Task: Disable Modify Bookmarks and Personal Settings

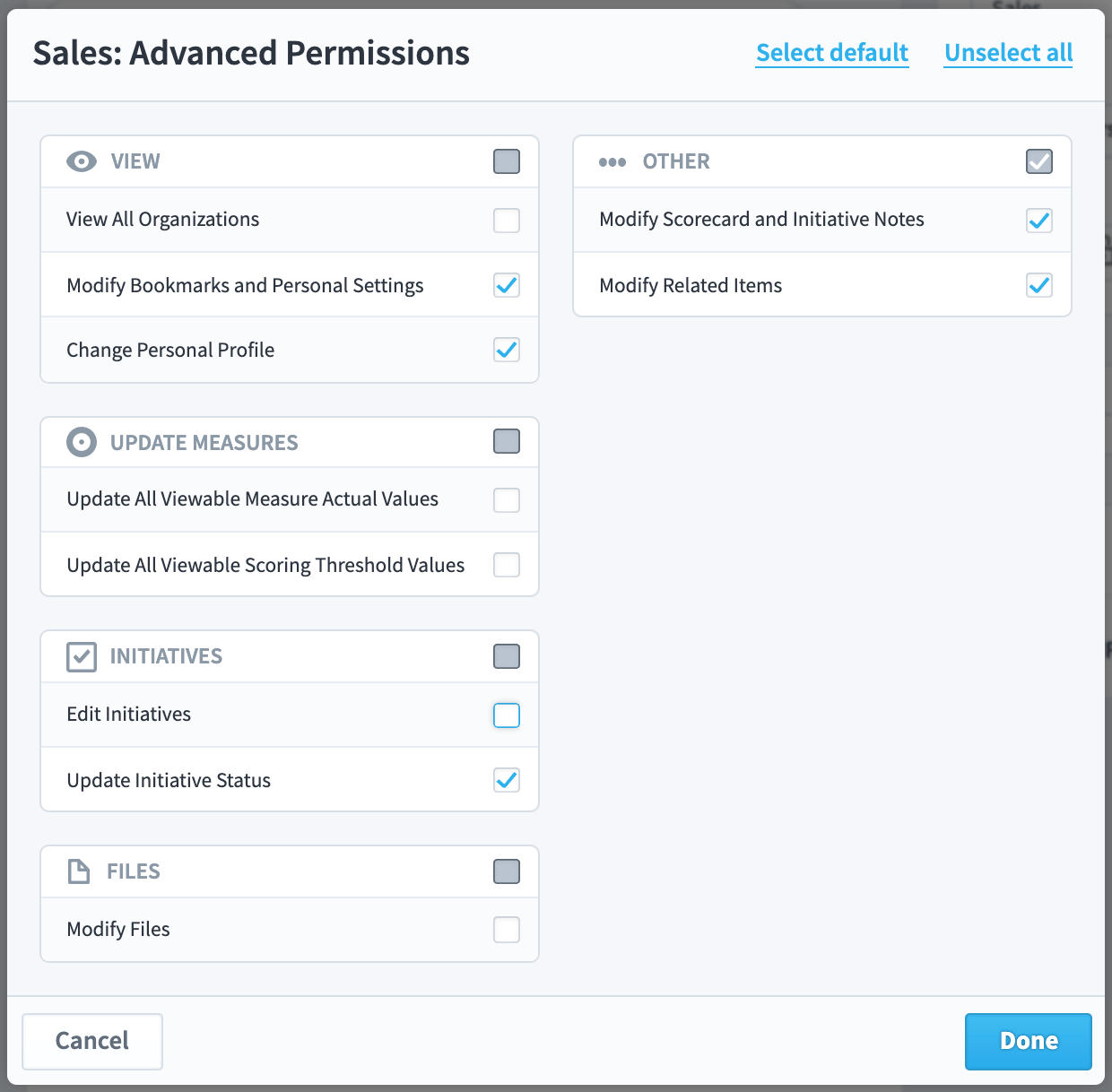Action: (x=507, y=284)
